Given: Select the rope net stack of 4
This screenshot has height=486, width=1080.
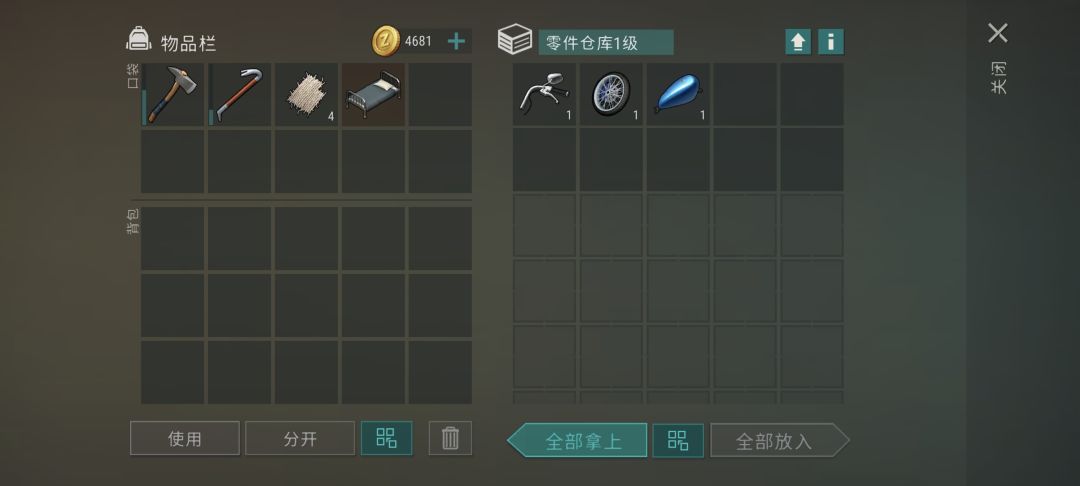Looking at the screenshot, I should 306,95.
